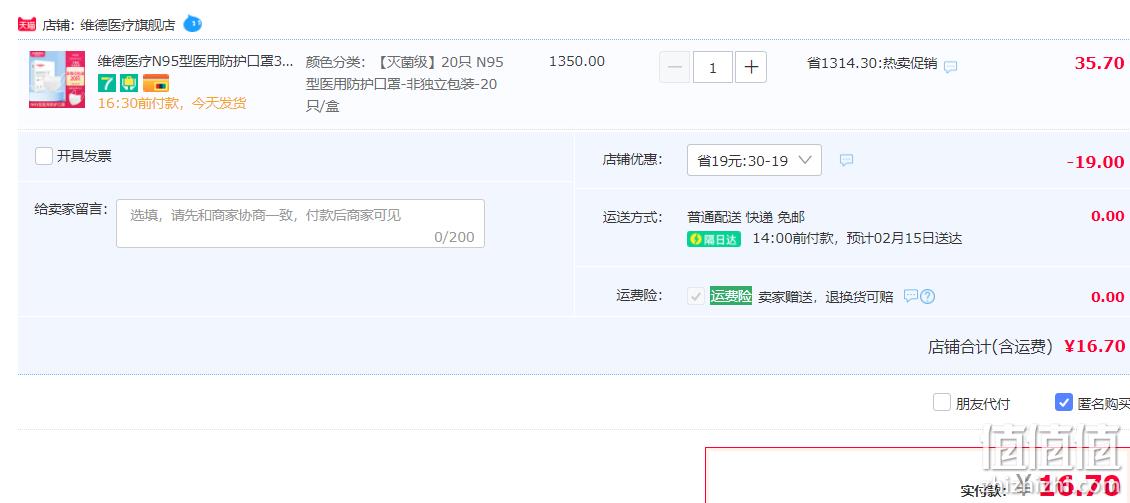The image size is (1130, 503).
Task: Expand the 省19元:30-19 store discount dropdown
Action: (754, 160)
